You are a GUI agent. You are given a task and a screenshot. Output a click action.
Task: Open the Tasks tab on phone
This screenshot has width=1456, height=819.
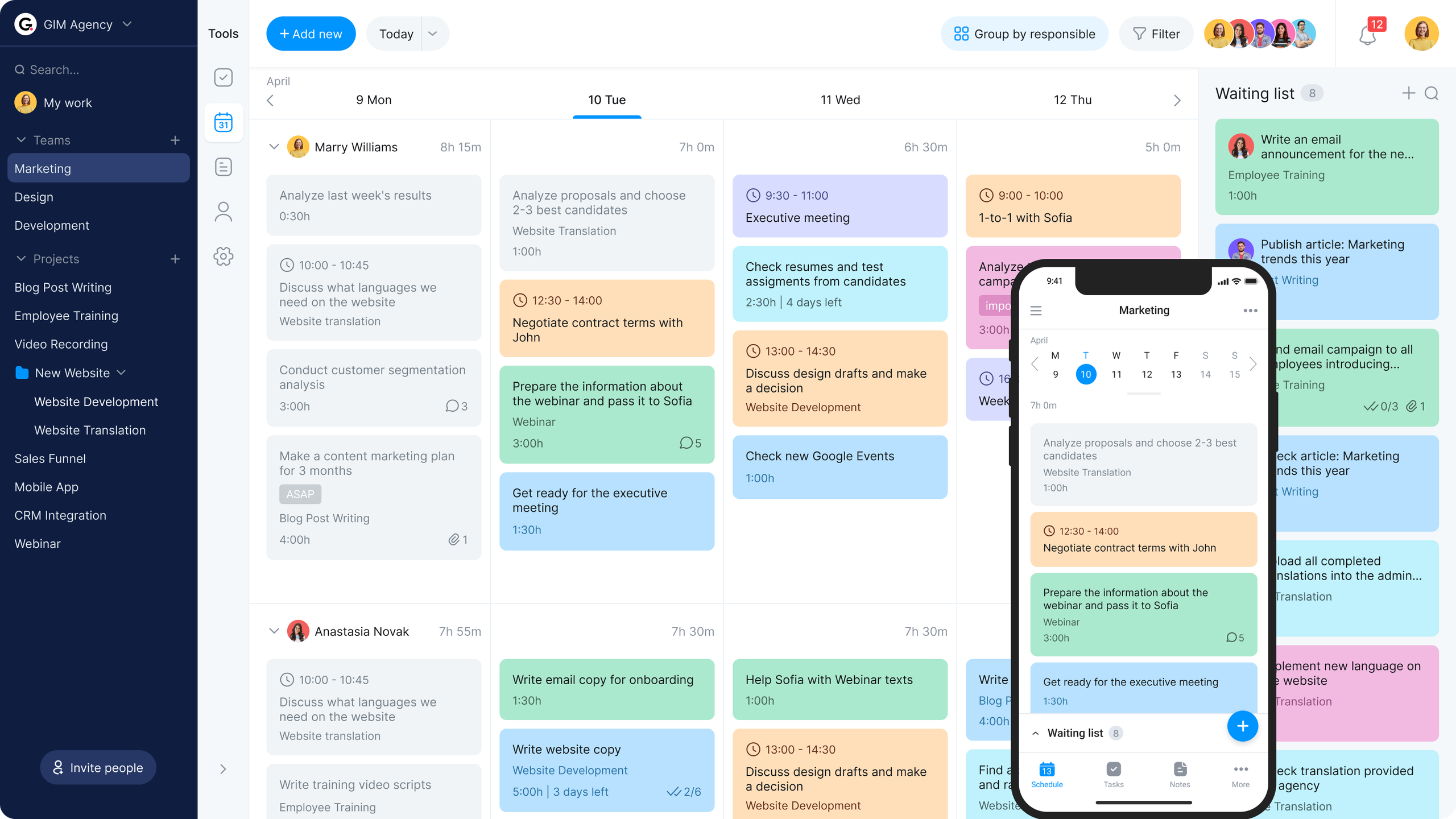(x=1113, y=775)
